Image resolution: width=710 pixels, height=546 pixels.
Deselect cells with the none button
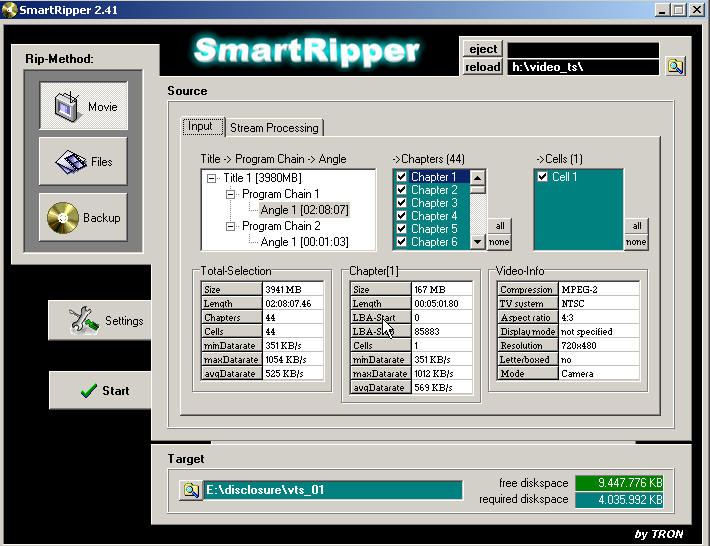click(637, 242)
